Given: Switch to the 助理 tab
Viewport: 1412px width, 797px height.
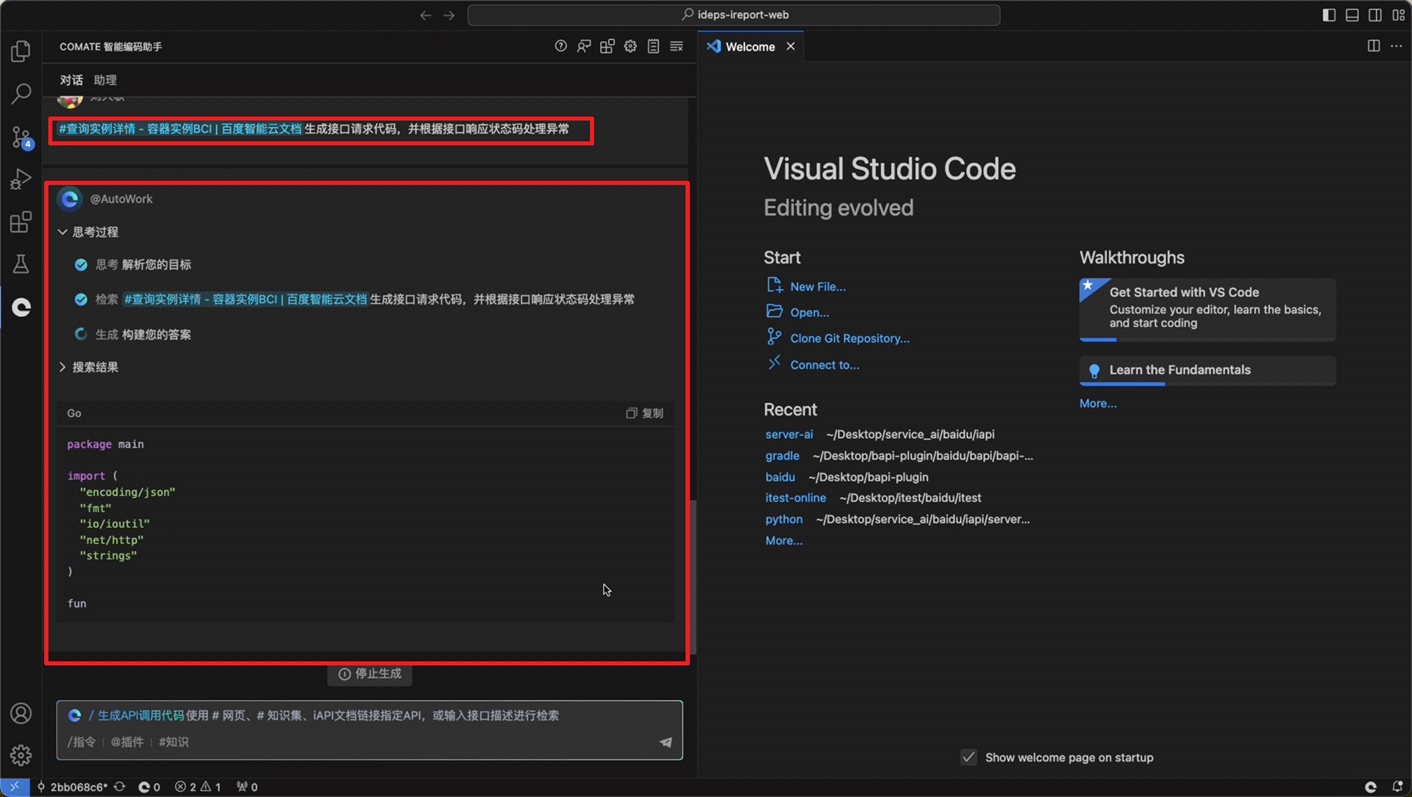Looking at the screenshot, I should click(105, 80).
